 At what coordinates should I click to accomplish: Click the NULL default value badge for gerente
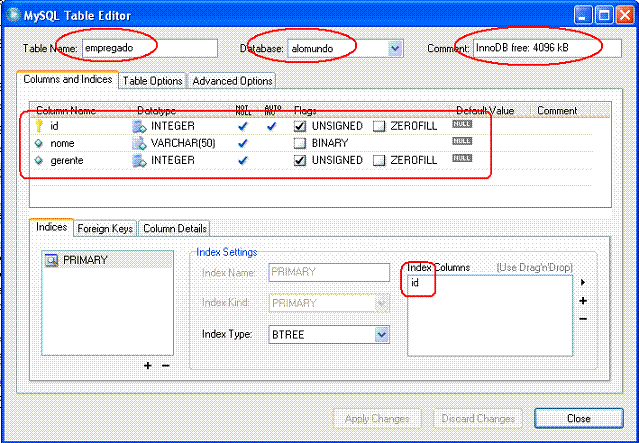(x=462, y=158)
